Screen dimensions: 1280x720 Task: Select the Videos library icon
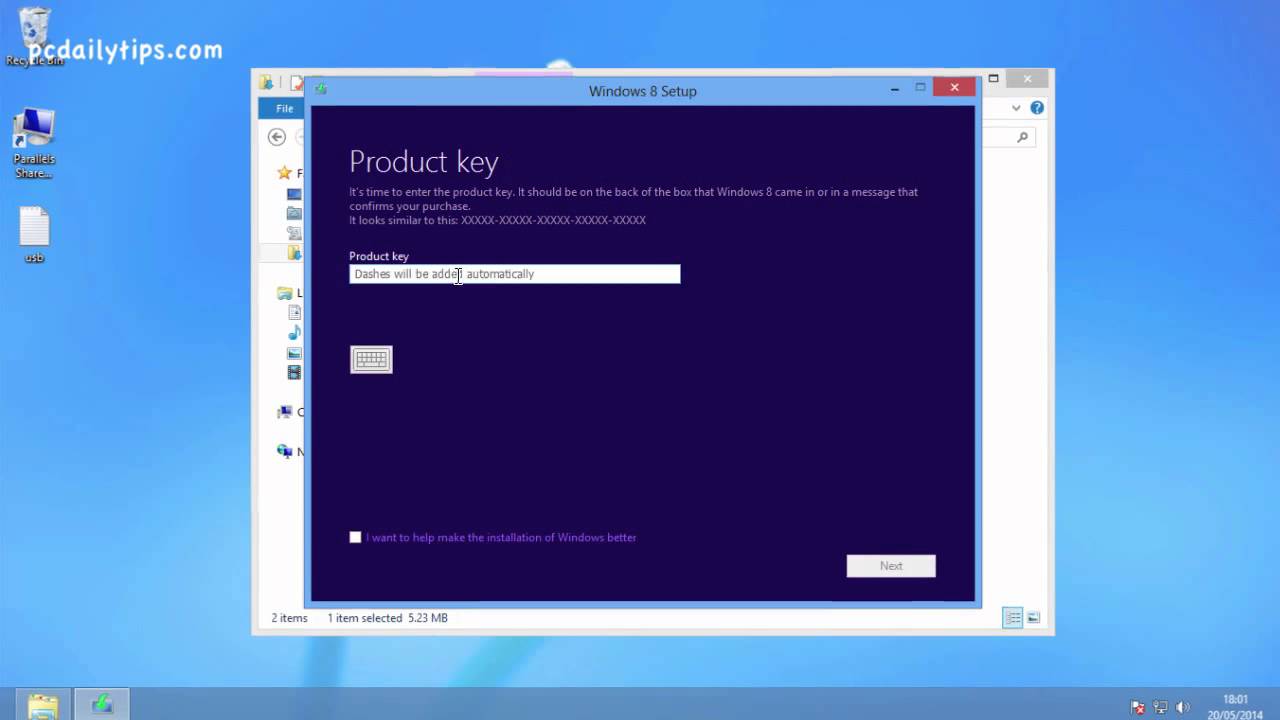[x=294, y=372]
